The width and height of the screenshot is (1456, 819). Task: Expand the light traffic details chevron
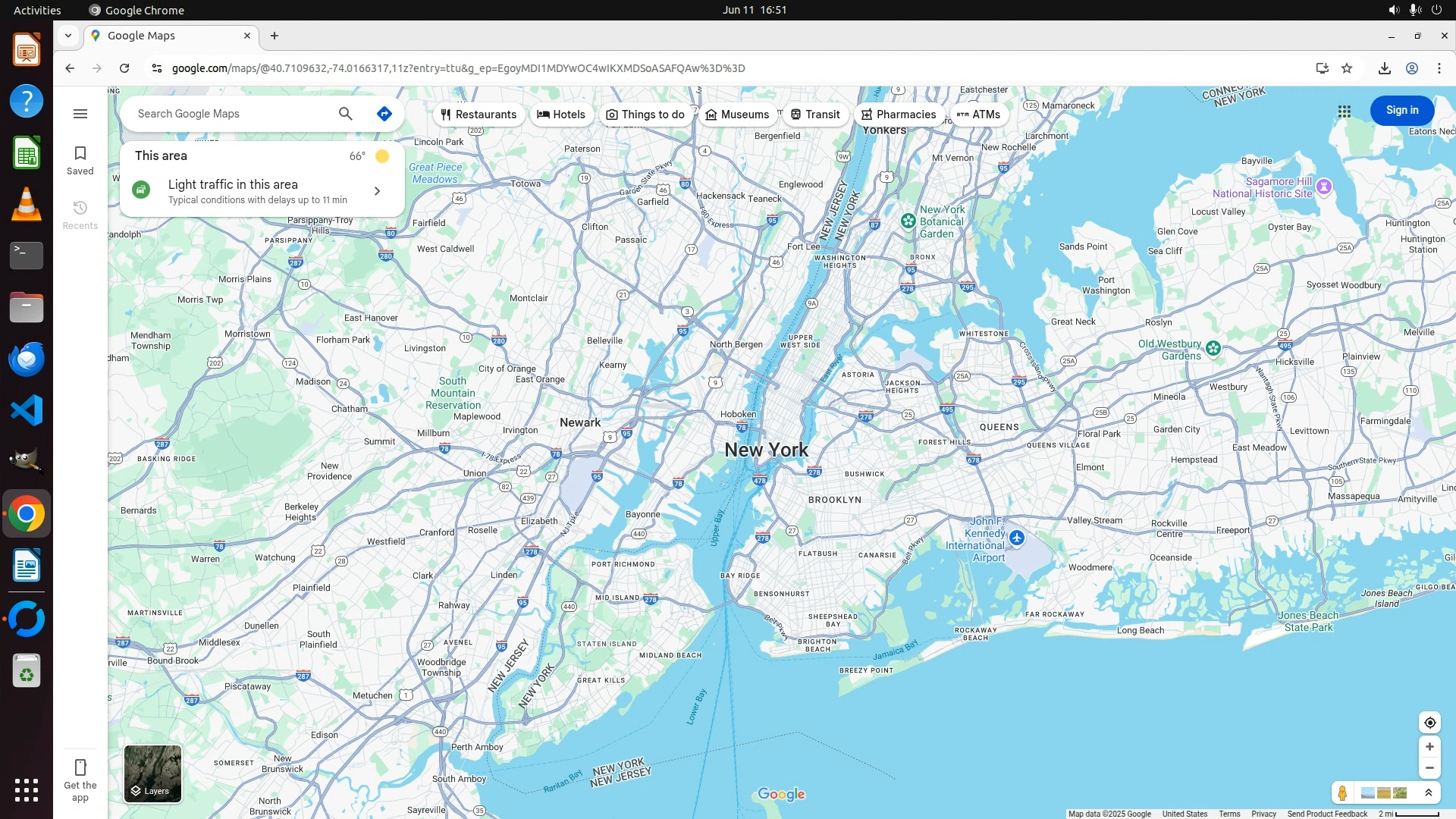click(x=377, y=191)
